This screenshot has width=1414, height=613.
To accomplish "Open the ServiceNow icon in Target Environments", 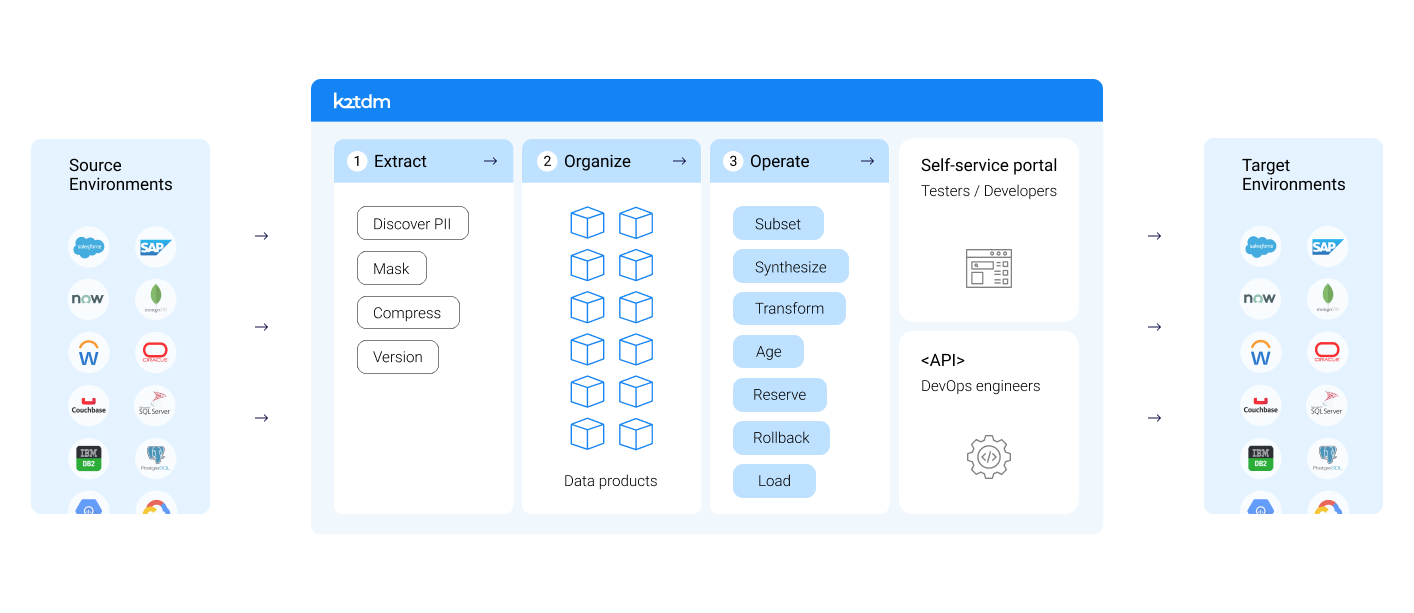I will (1260, 298).
